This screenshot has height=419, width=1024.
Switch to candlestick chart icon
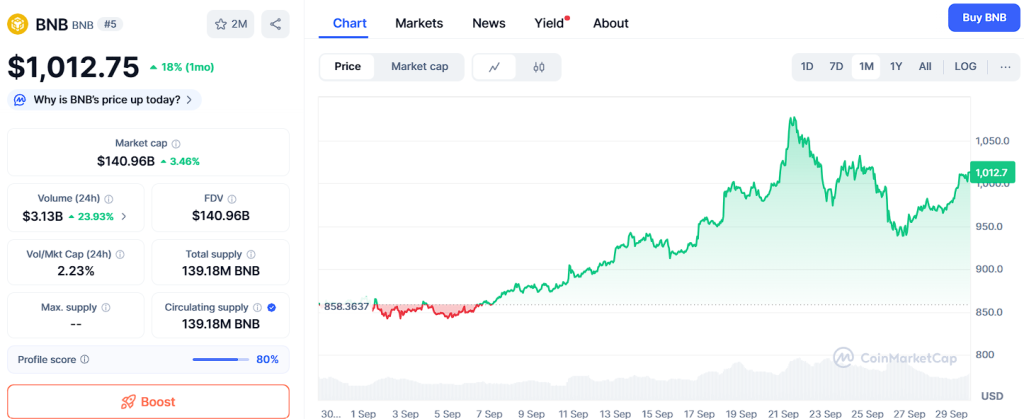click(539, 67)
